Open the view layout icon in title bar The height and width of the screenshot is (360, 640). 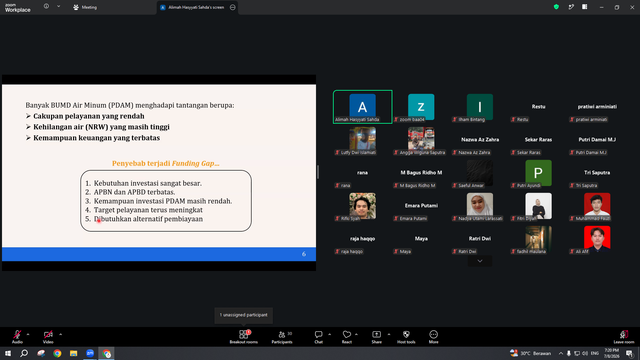coord(585,7)
